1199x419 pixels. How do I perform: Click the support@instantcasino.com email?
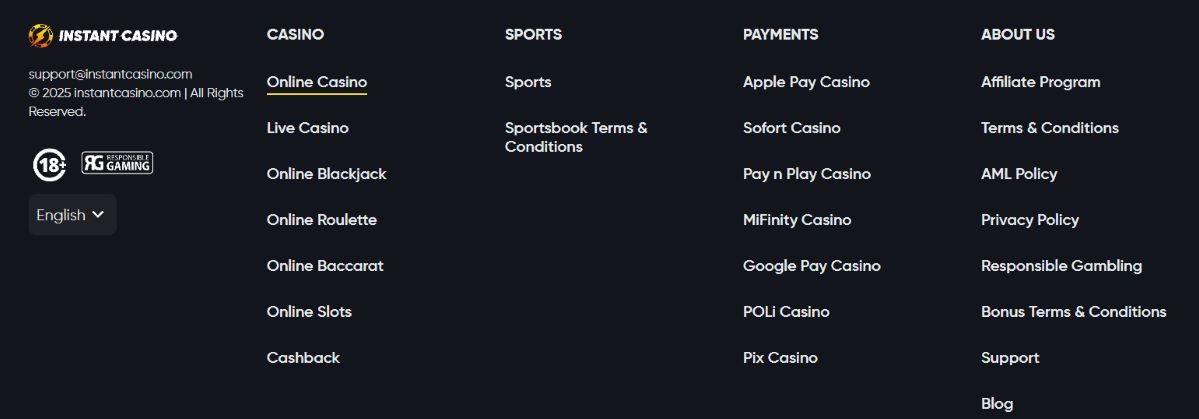pos(110,74)
